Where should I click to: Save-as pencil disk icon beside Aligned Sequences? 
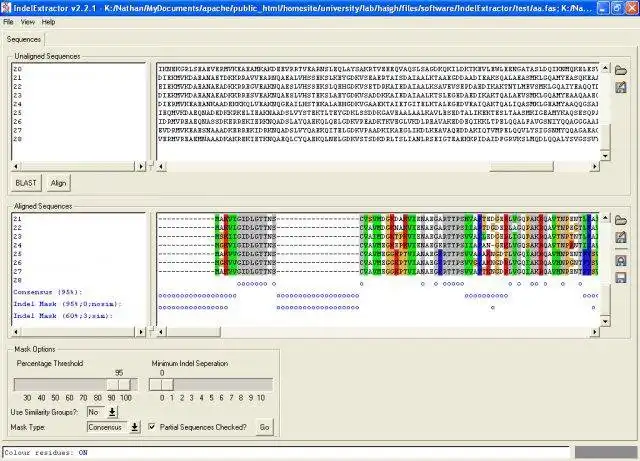tap(620, 237)
